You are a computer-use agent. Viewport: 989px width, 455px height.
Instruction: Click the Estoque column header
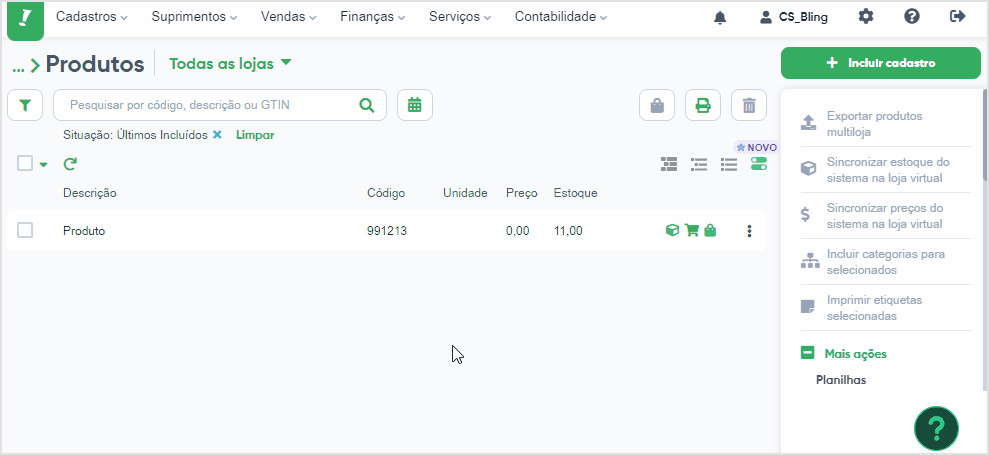575,193
